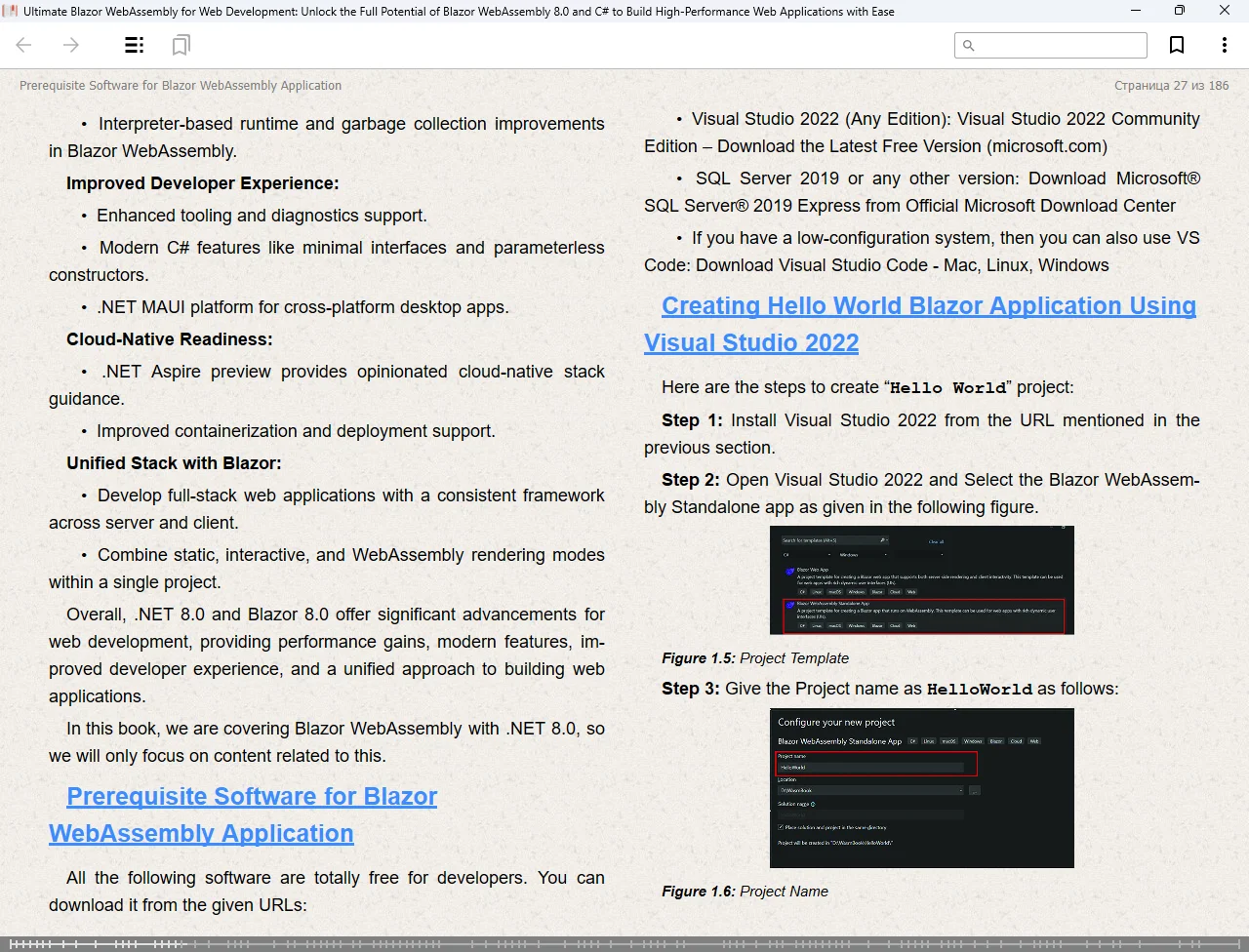Open Creating Hello World Blazor Application link

coord(928,306)
